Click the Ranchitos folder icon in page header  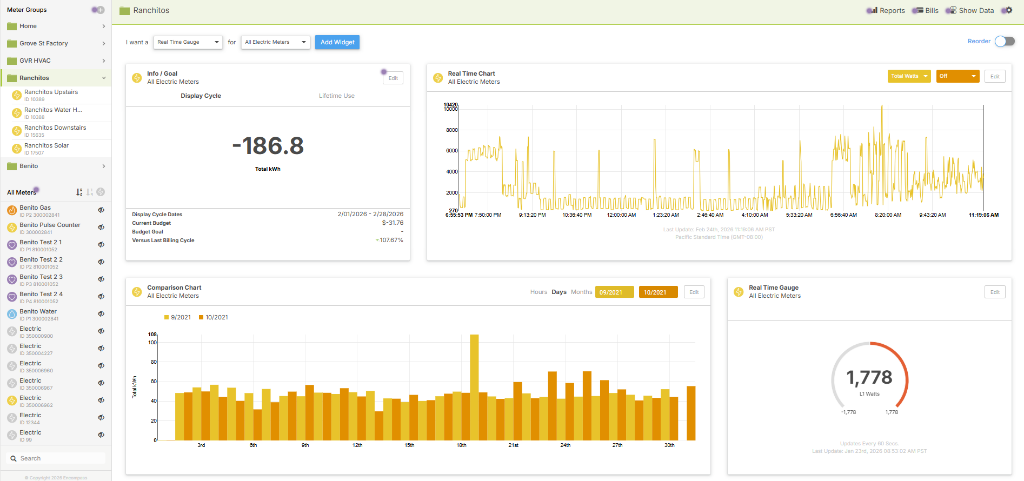125,11
